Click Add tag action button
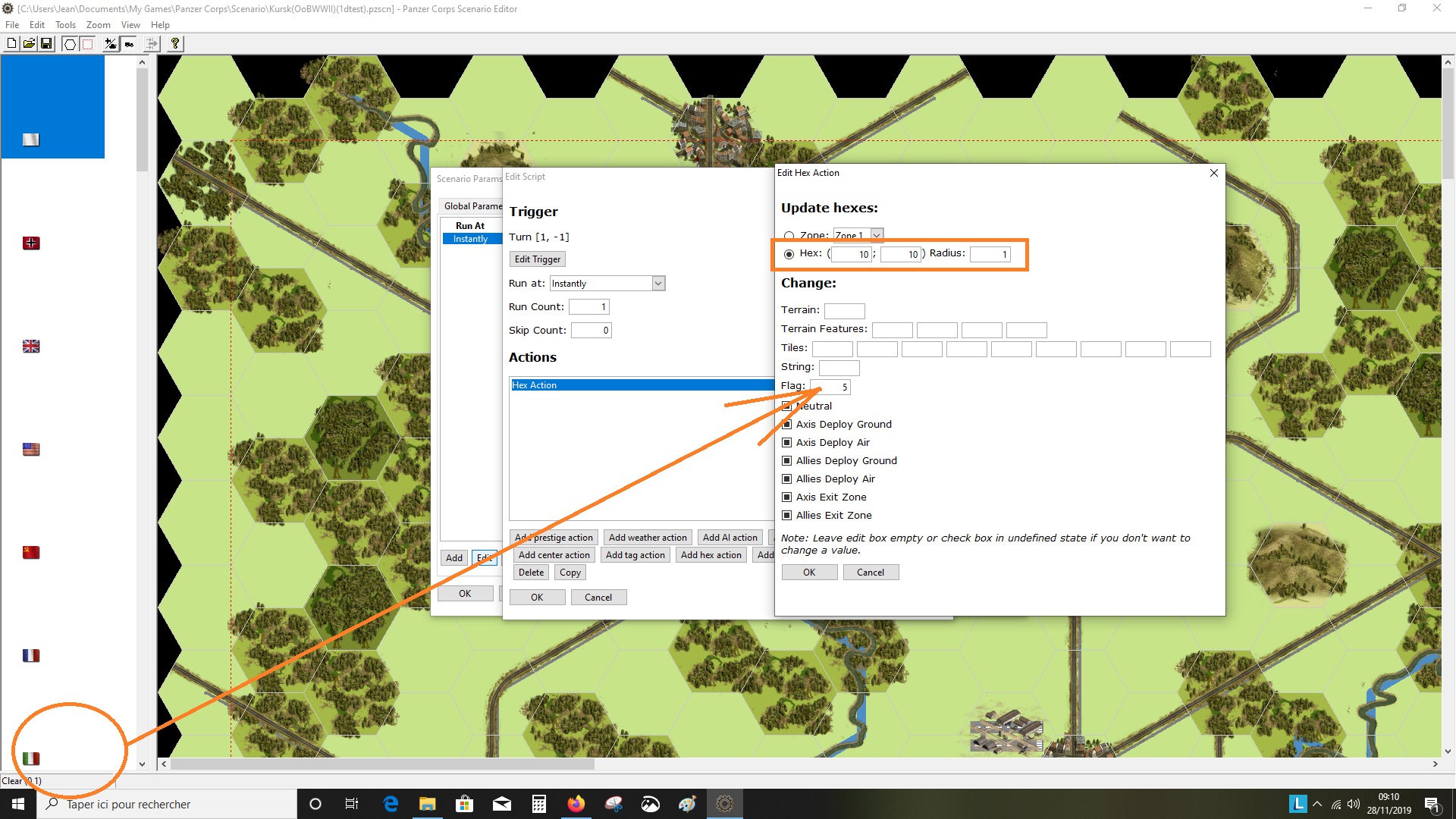The width and height of the screenshot is (1456, 819). (x=635, y=555)
